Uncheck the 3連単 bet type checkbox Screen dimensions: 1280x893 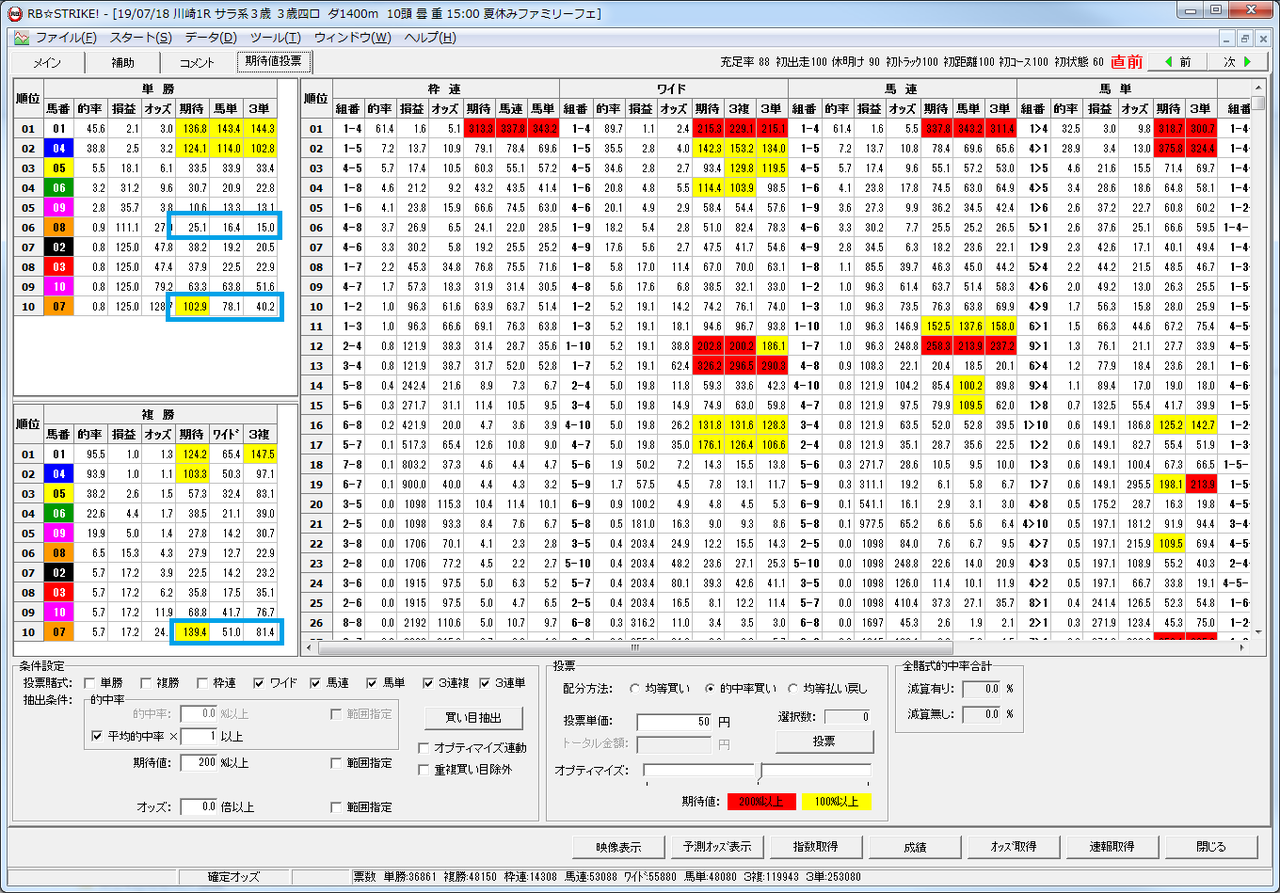click(x=486, y=683)
